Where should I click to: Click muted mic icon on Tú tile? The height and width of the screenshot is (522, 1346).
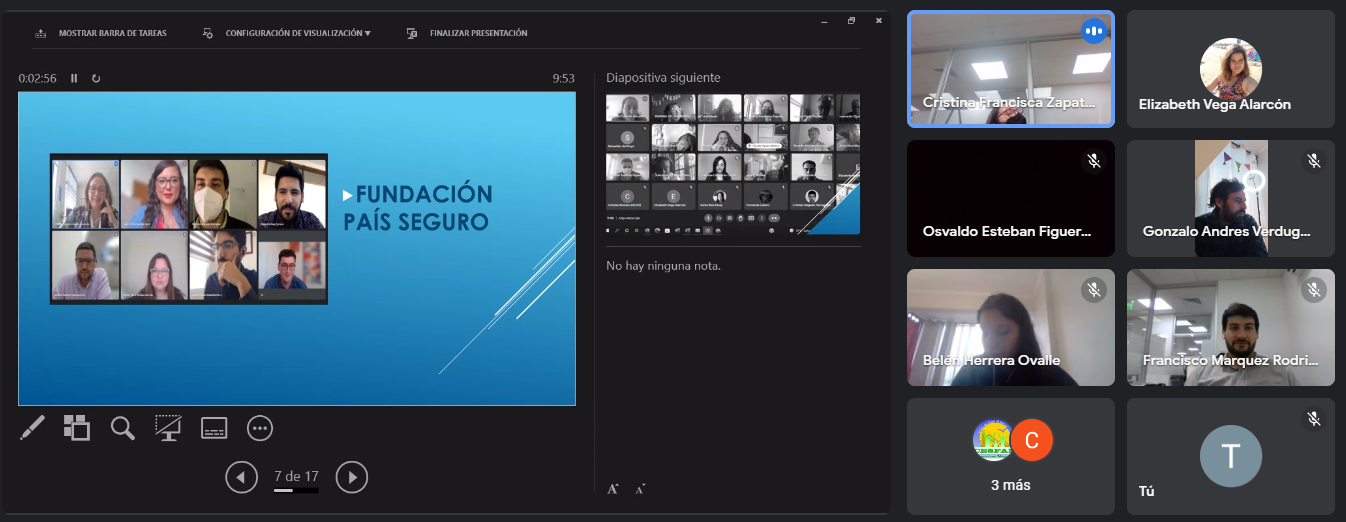[1314, 419]
